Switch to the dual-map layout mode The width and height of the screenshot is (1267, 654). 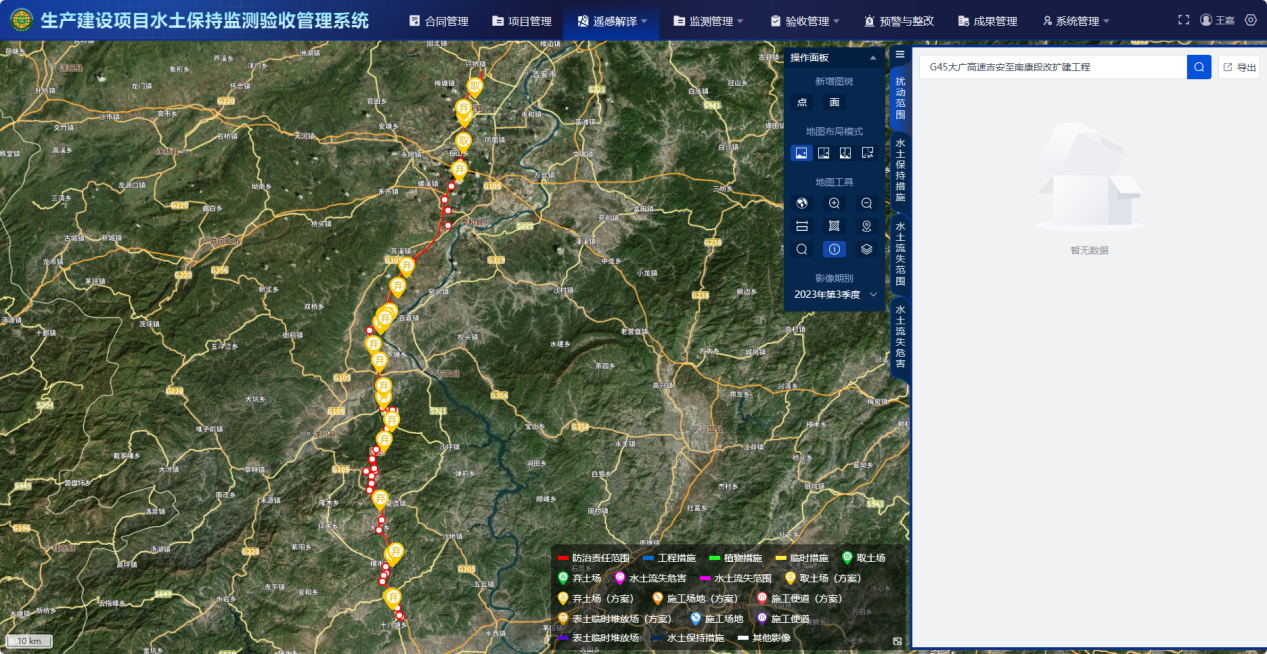[x=823, y=152]
